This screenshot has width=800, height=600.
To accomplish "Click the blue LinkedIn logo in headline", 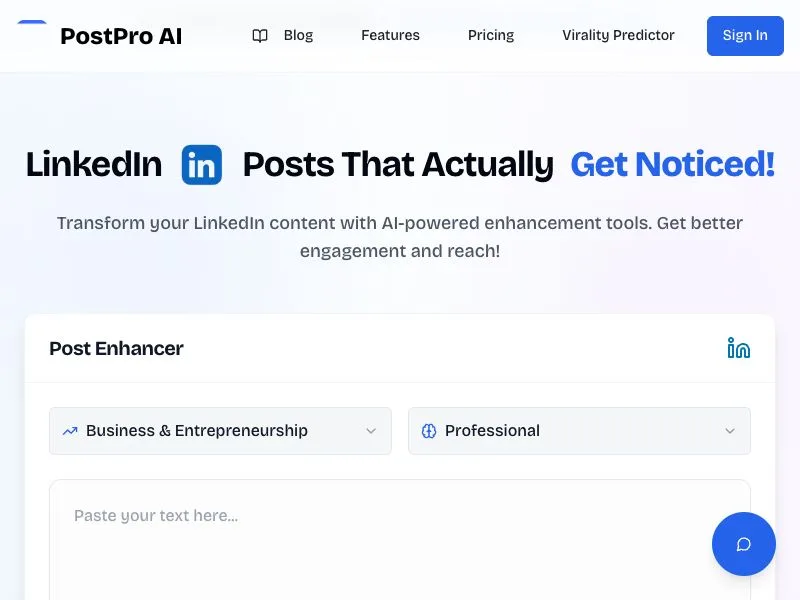I will [202, 165].
